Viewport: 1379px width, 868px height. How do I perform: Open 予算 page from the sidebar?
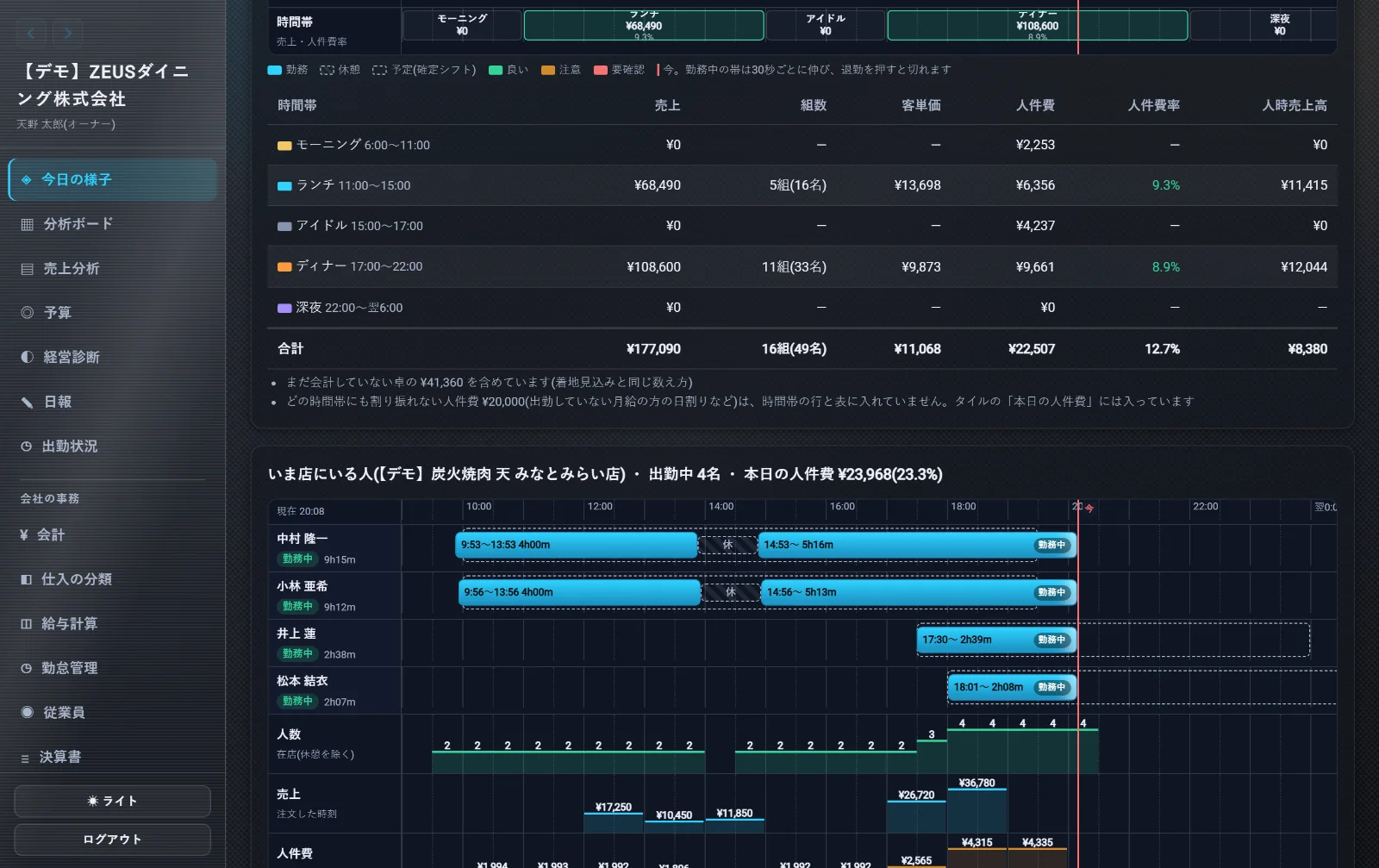pyautogui.click(x=113, y=313)
